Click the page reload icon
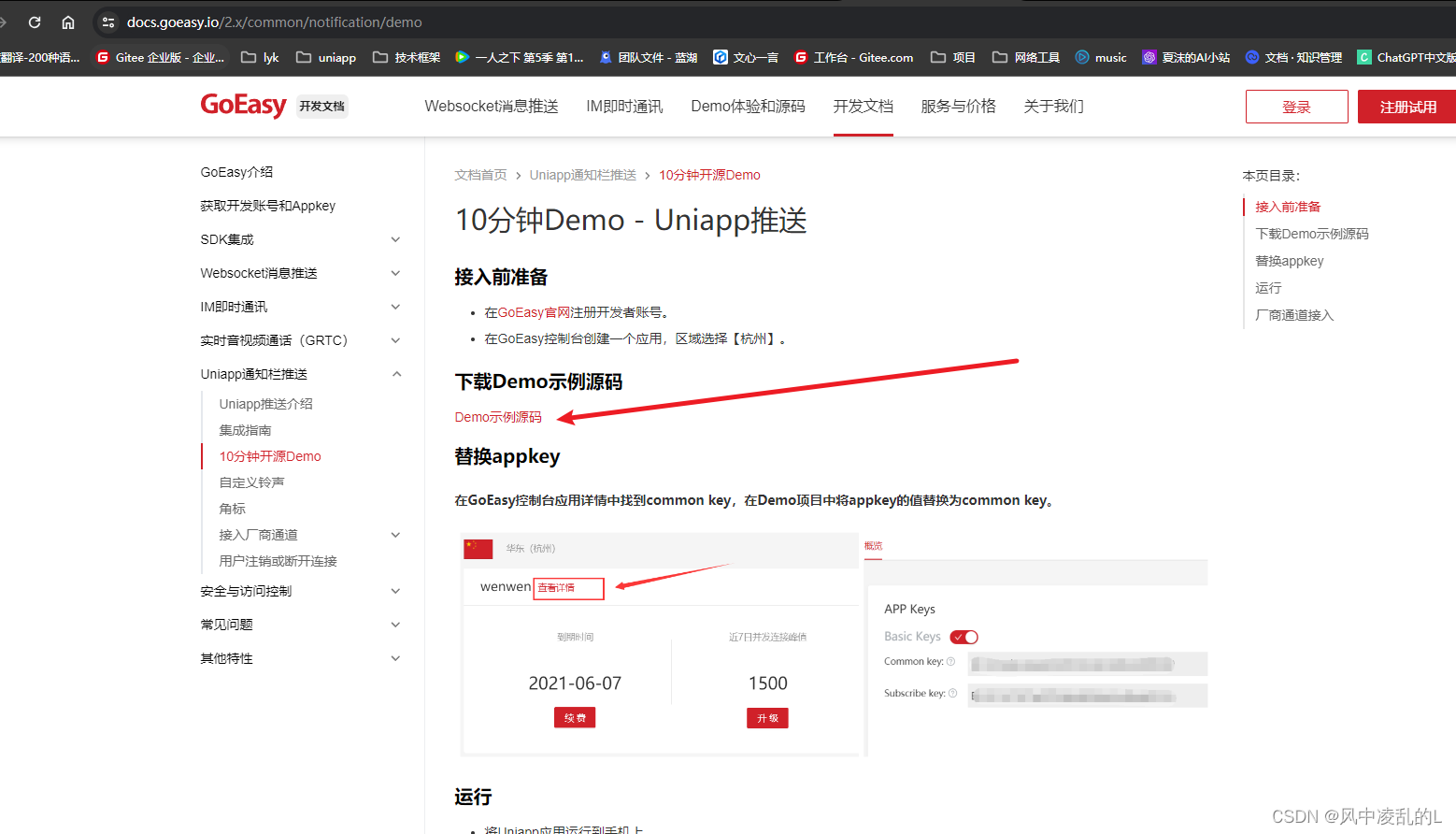Image resolution: width=1456 pixels, height=834 pixels. pos(35,21)
